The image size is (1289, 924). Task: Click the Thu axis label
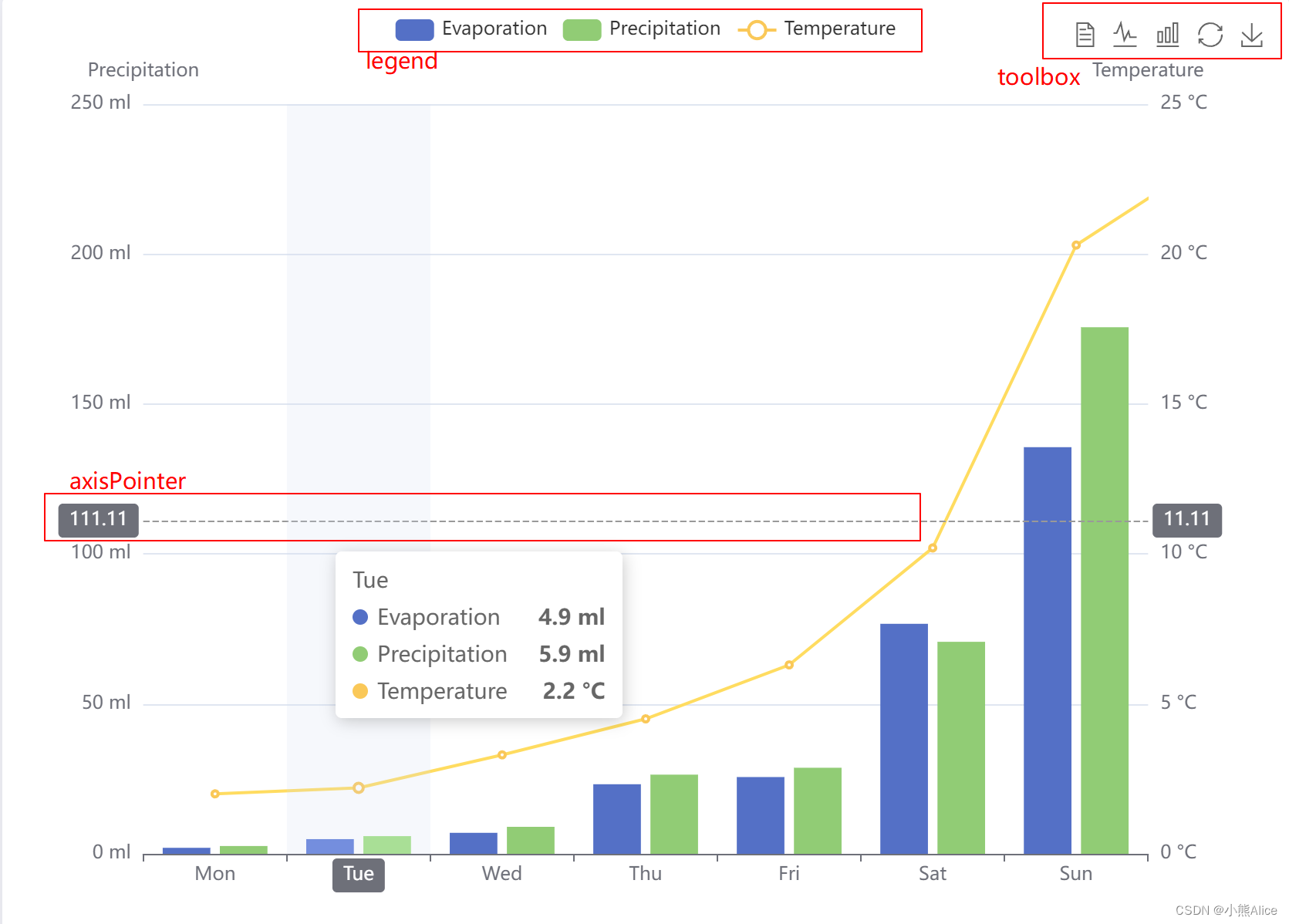point(646,874)
